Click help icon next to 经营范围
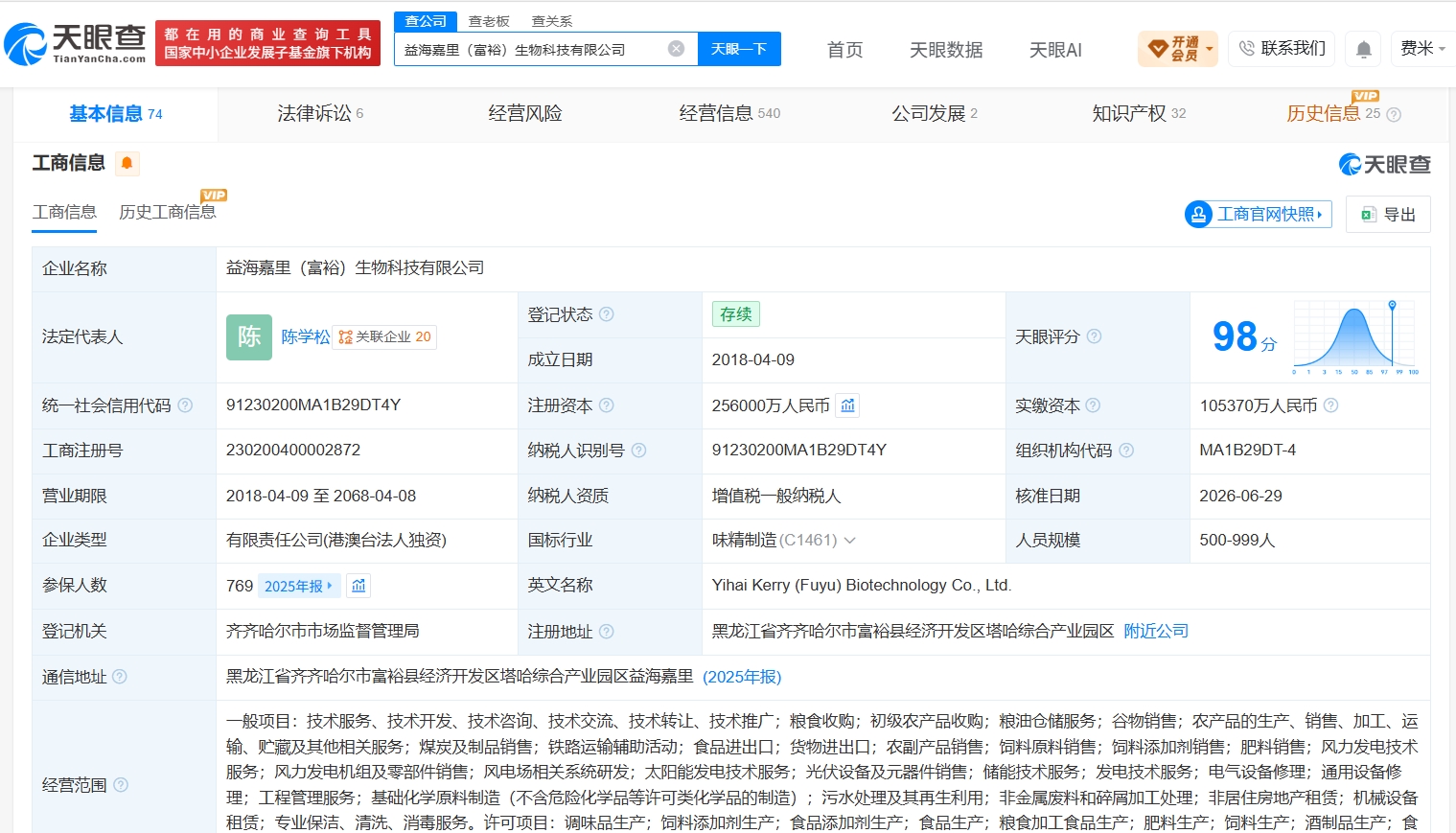This screenshot has width=1456, height=833. tap(121, 785)
